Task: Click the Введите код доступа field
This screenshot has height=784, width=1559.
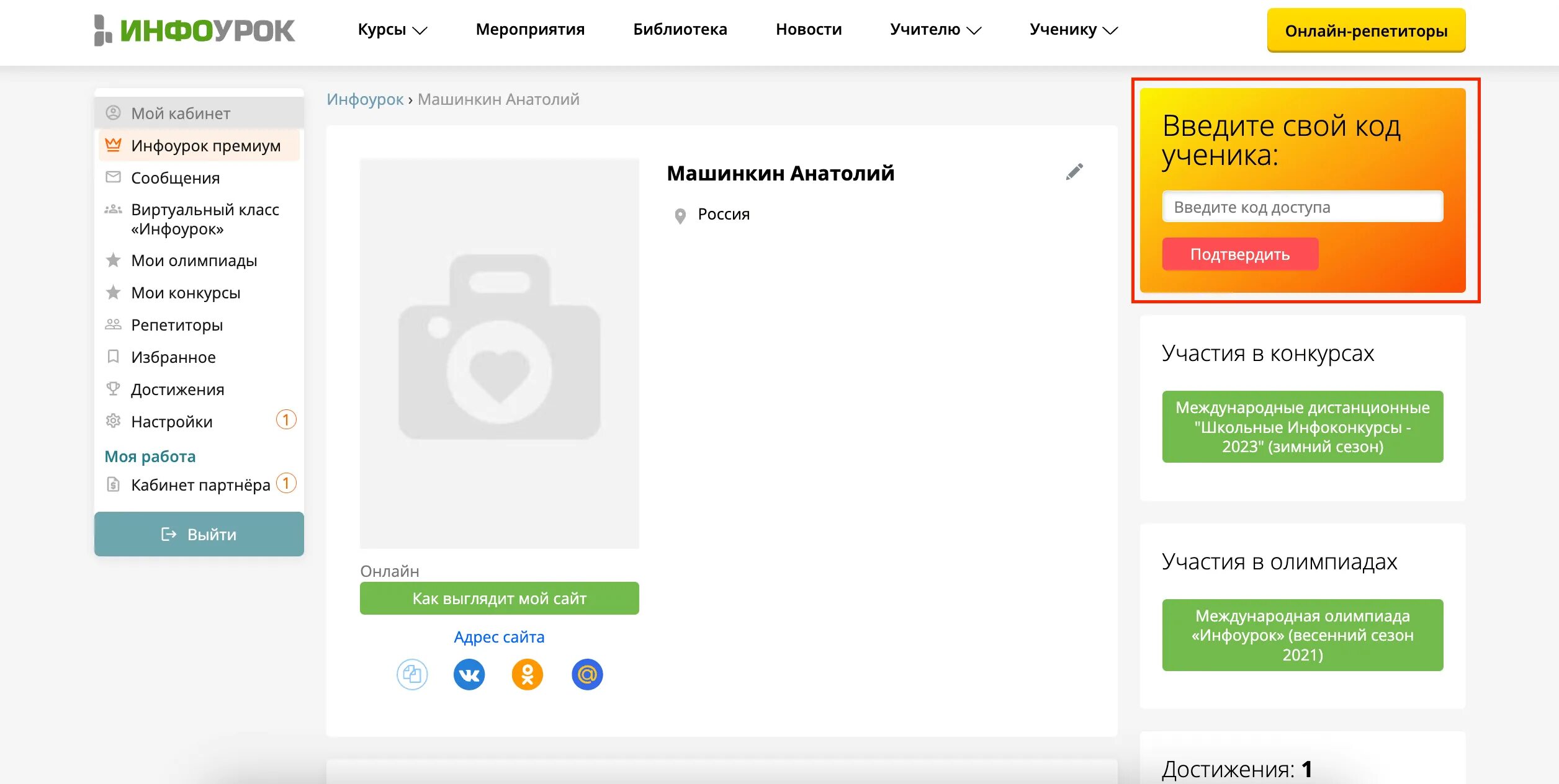Action: [1302, 207]
